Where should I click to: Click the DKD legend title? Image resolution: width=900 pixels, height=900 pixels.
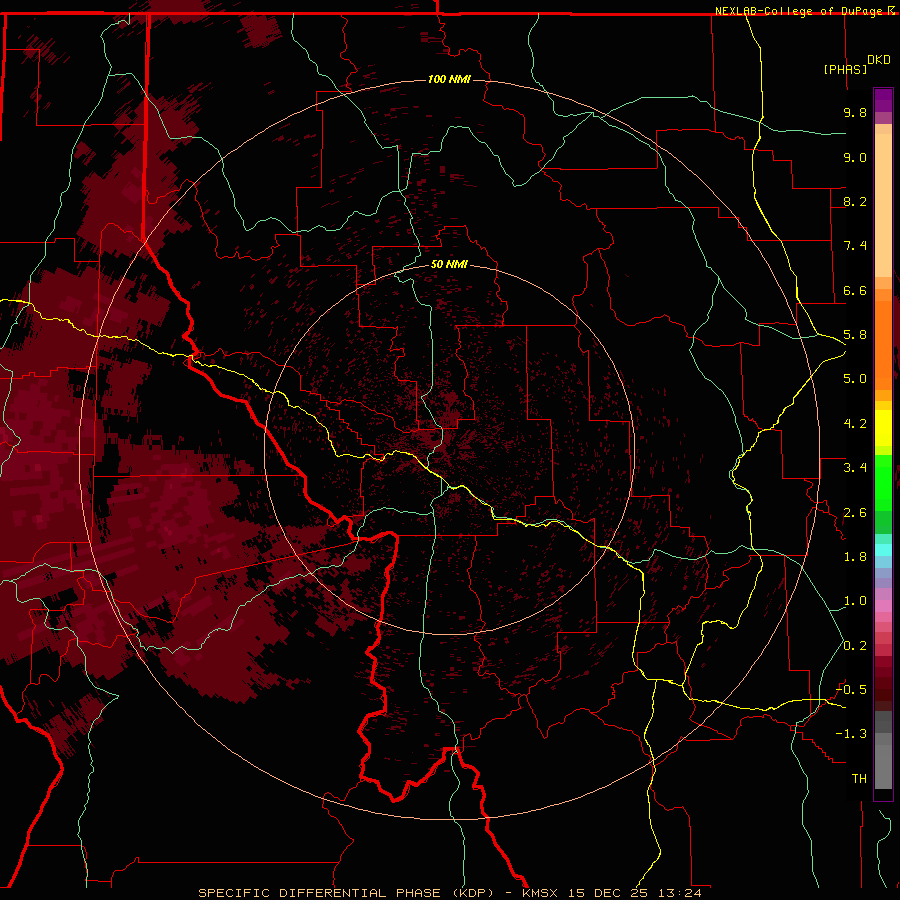[879, 60]
